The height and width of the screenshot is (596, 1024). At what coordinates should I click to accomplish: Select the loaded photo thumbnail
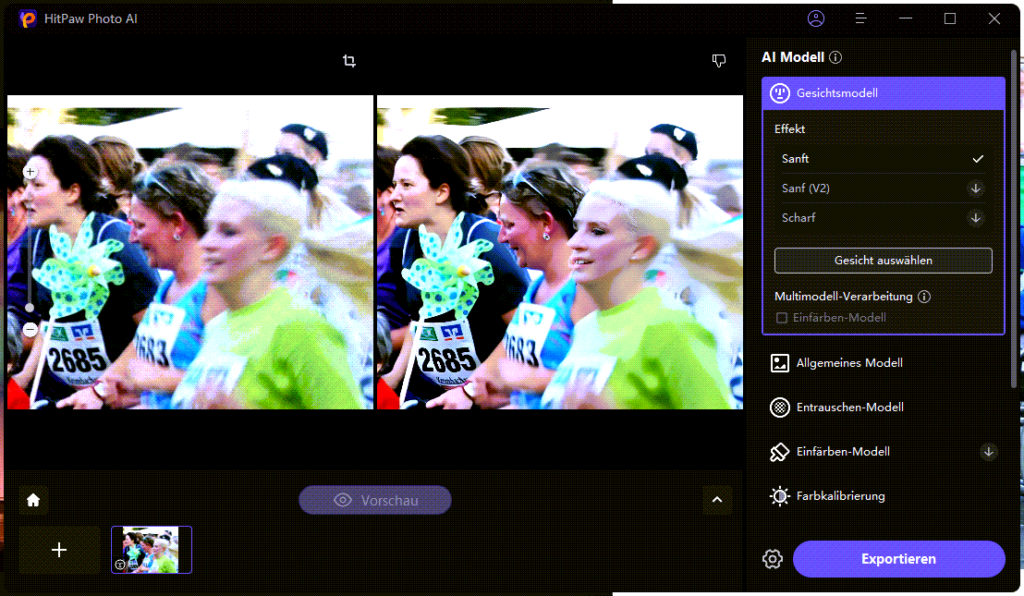click(152, 550)
